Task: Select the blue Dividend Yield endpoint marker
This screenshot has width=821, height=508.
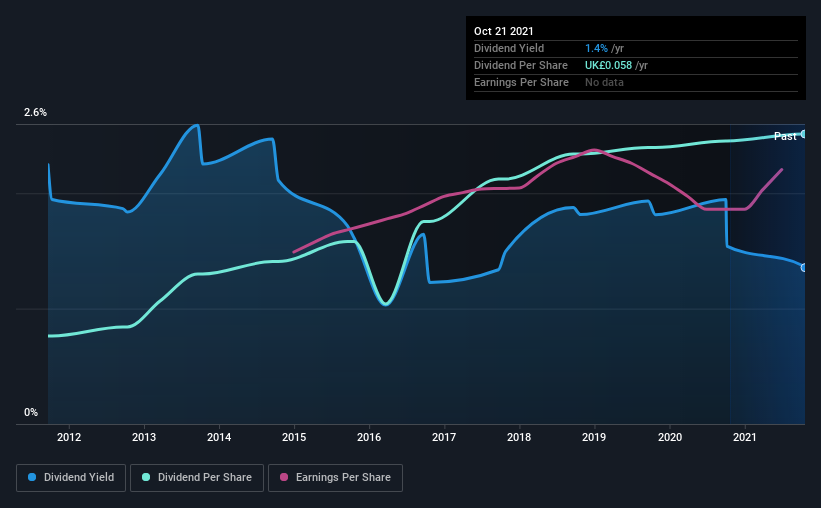Action: pos(804,268)
